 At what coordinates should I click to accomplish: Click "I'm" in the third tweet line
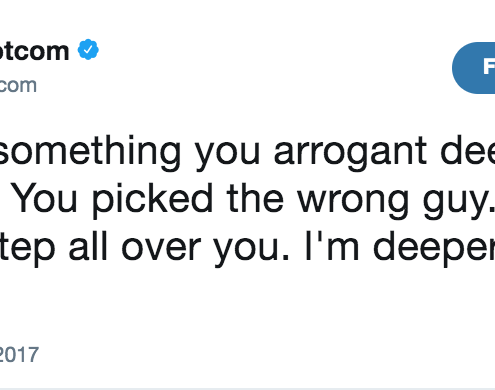(x=332, y=245)
